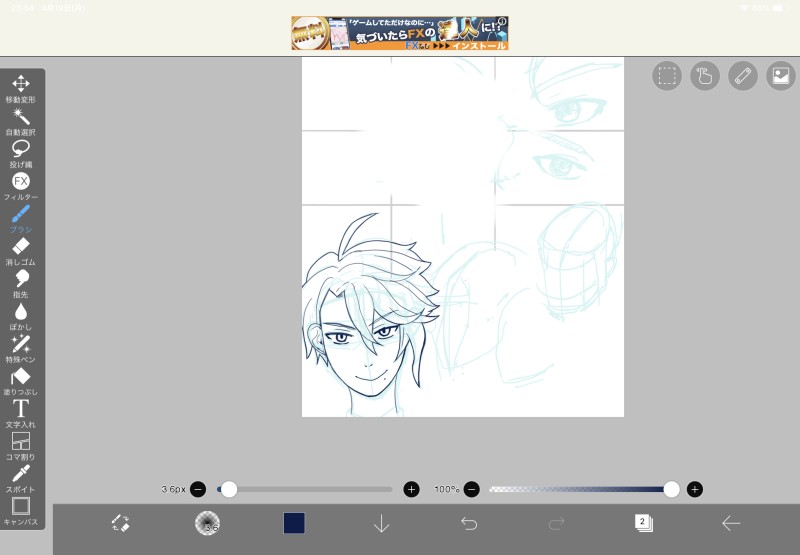Open the ruler tool button
800x555 pixels.
point(742,76)
